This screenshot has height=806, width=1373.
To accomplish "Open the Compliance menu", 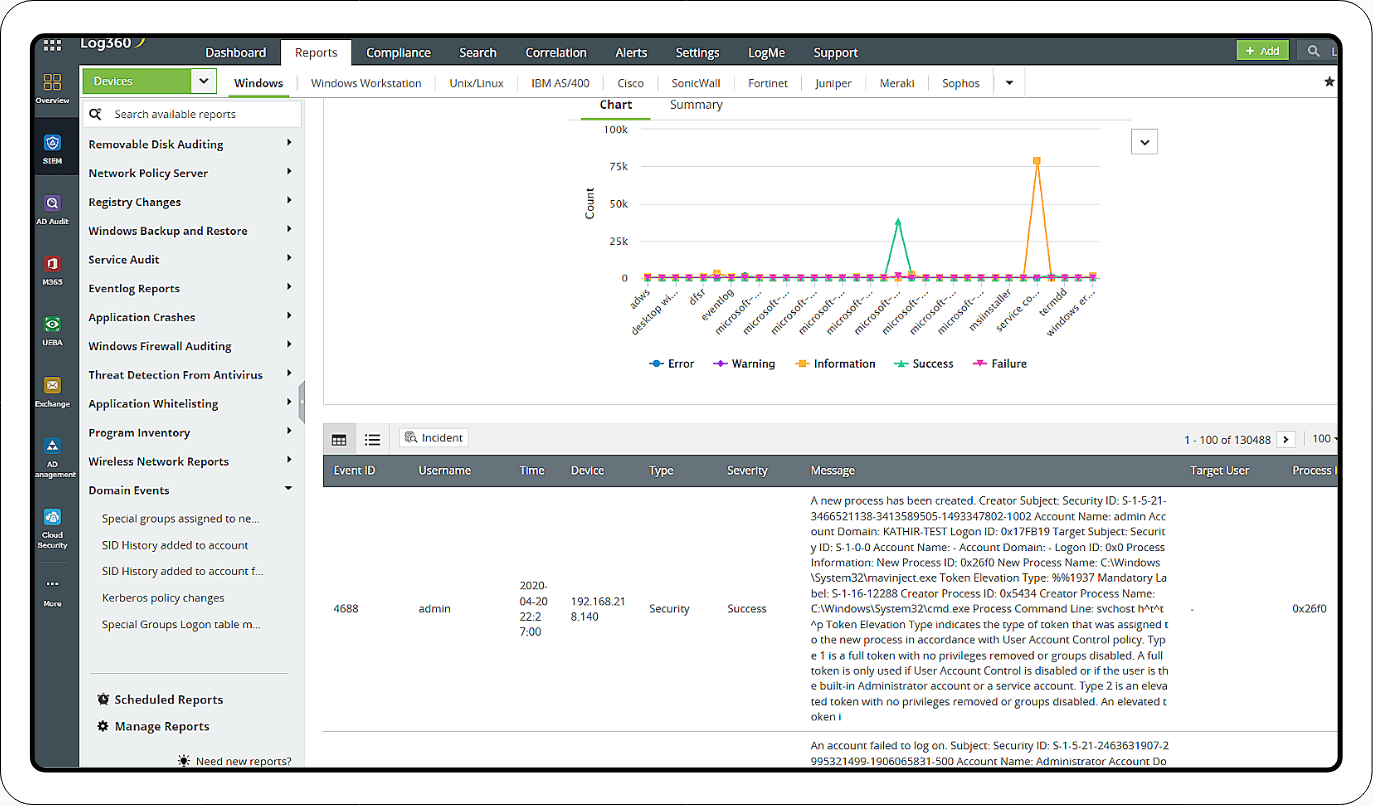I will pyautogui.click(x=398, y=52).
